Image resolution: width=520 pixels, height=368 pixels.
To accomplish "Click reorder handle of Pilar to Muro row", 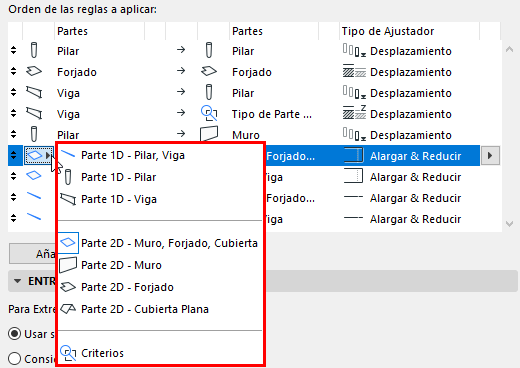I will 13,134.
